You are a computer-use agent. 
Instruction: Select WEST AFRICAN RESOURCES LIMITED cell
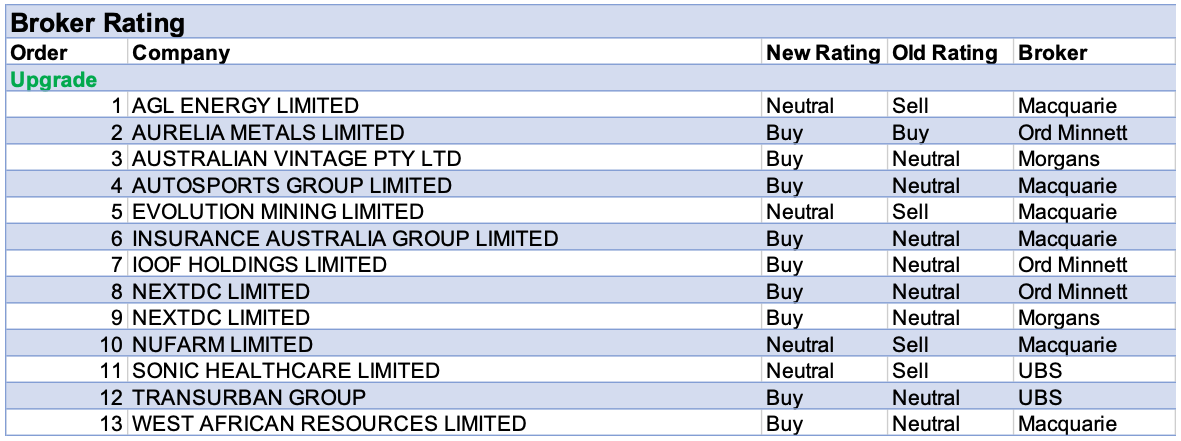pyautogui.click(x=329, y=424)
